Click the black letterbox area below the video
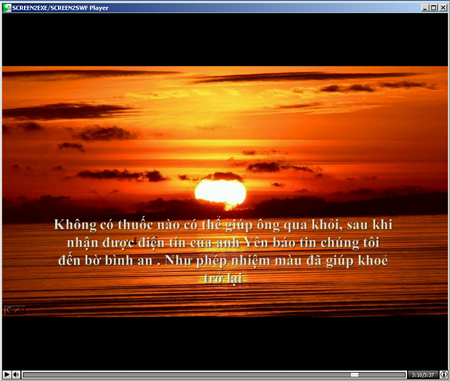This screenshot has width=450, height=381. point(225,343)
